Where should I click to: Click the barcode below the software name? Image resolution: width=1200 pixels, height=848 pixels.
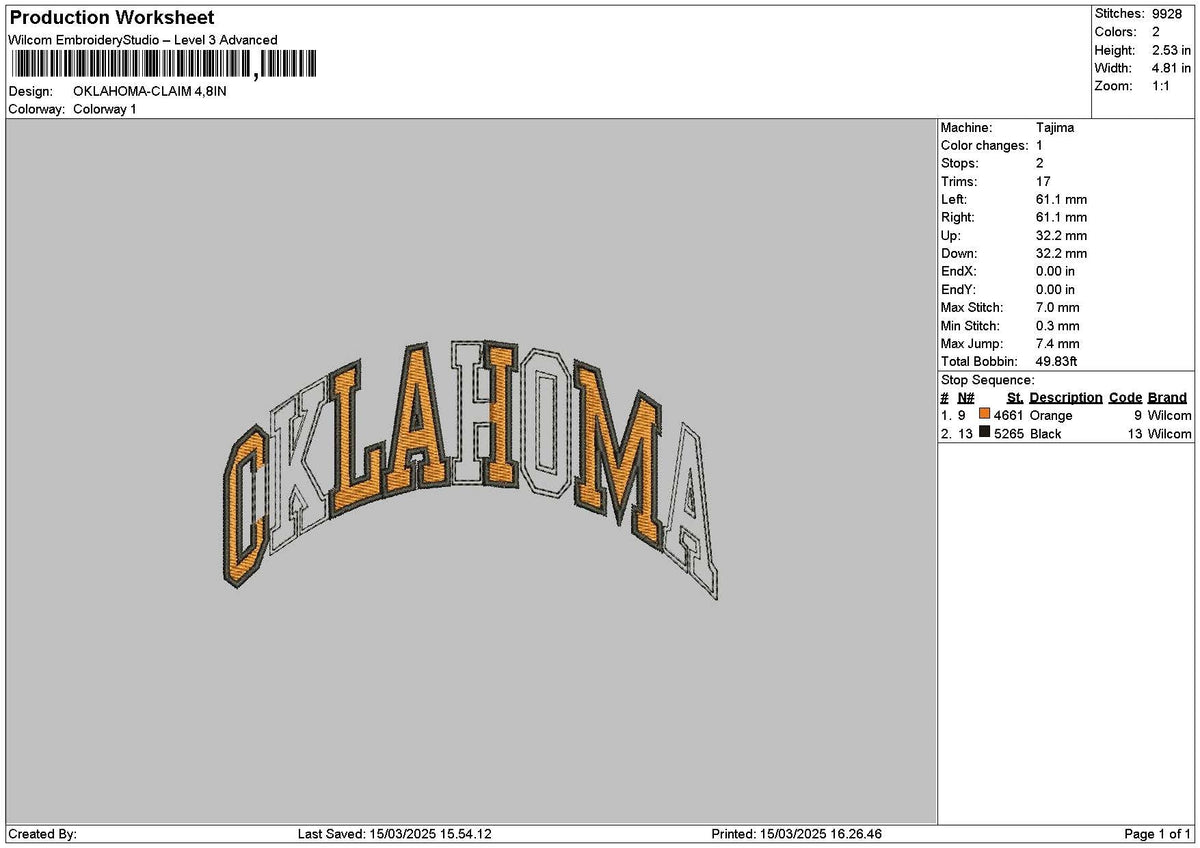click(163, 65)
